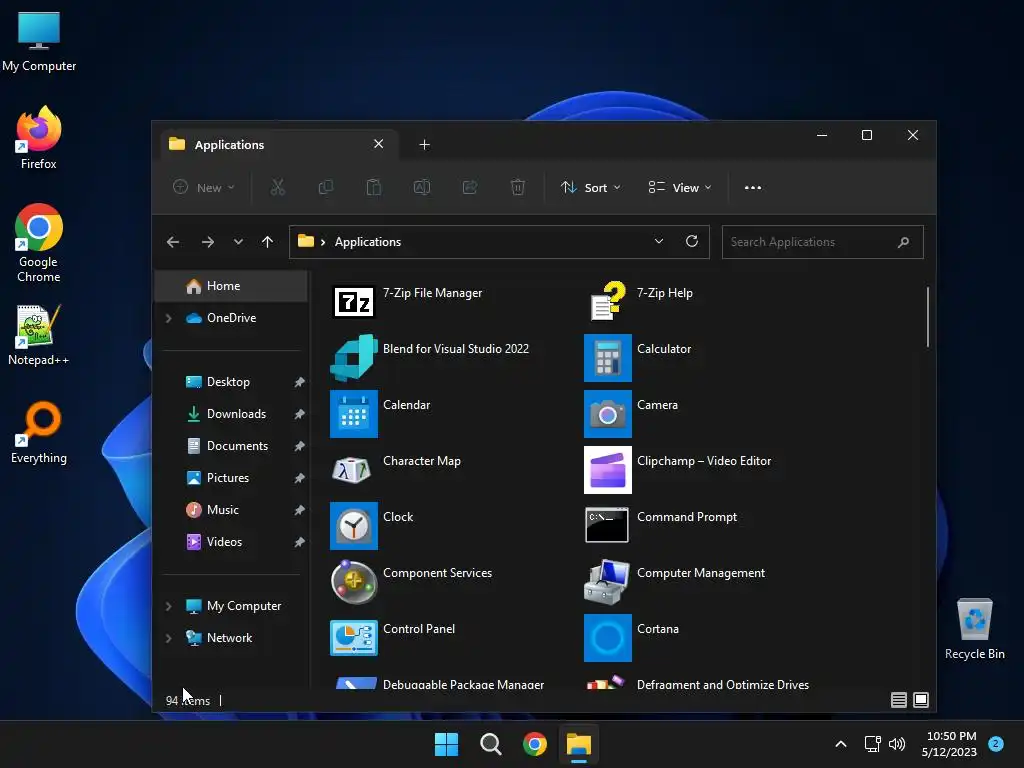Select the Component Services icon
This screenshot has width=1024, height=768.
click(353, 581)
